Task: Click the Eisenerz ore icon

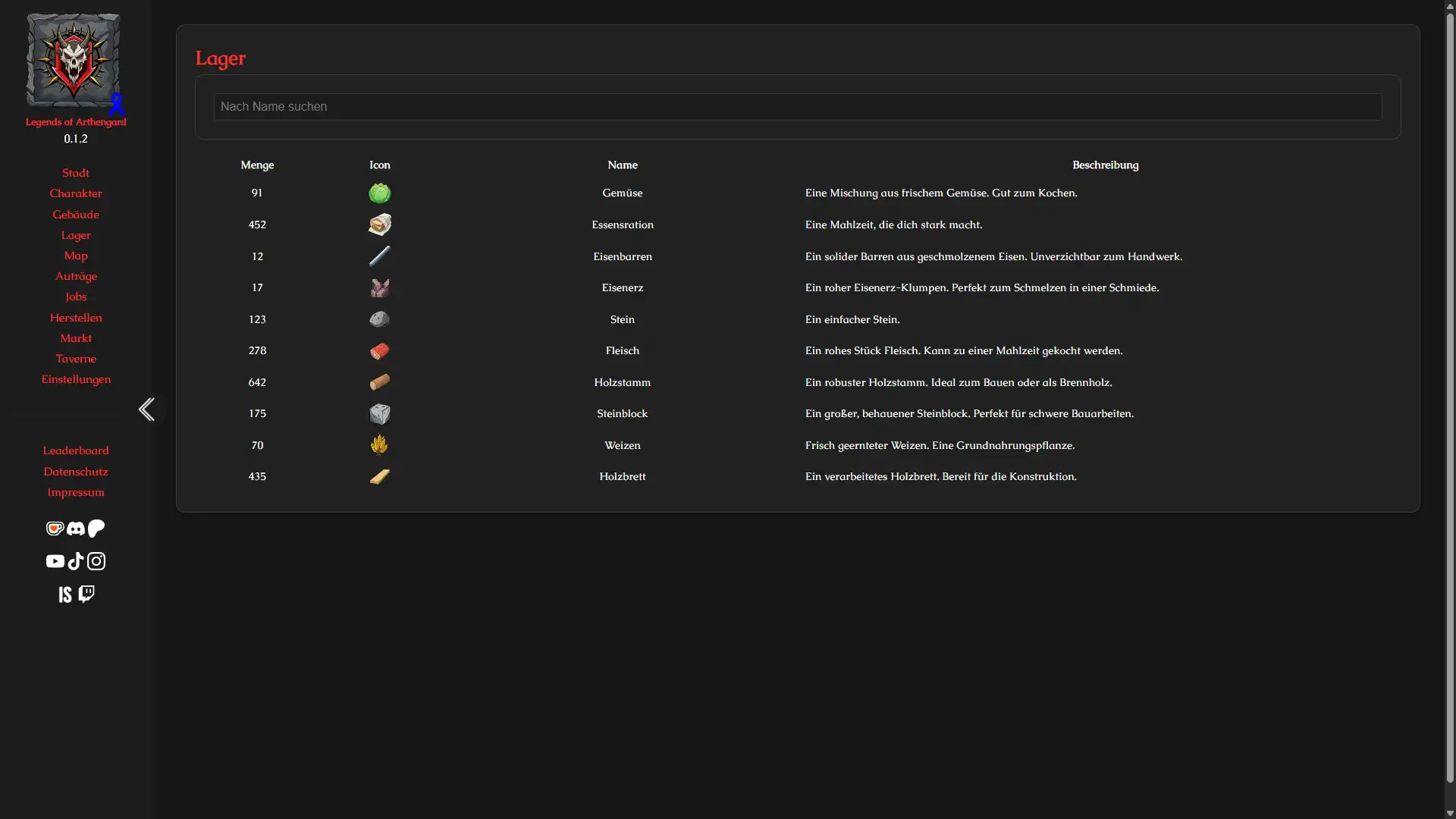Action: coord(379,287)
